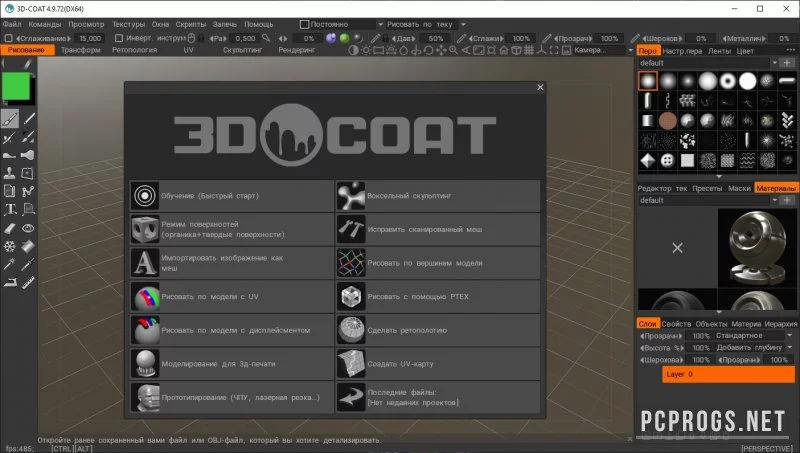800x453 pixels.
Task: Pick the Text tool
Action: point(10,209)
